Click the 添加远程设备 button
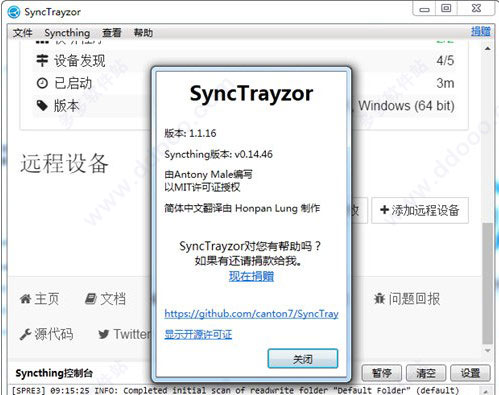The image size is (499, 395). click(420, 210)
